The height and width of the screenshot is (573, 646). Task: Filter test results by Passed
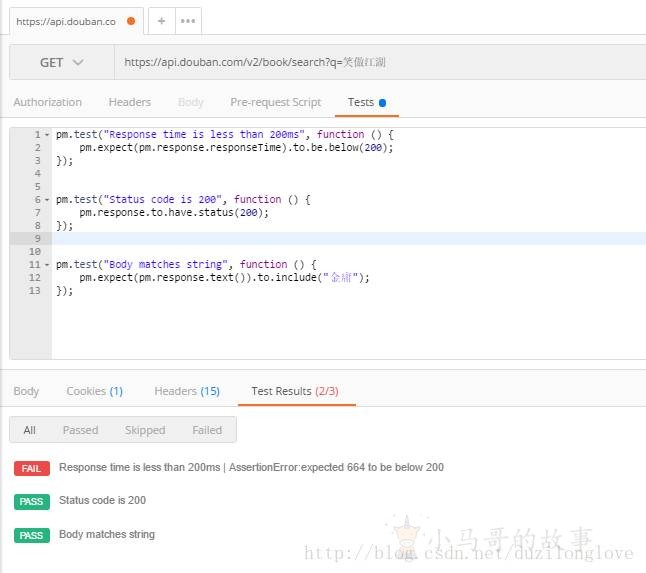pos(80,430)
